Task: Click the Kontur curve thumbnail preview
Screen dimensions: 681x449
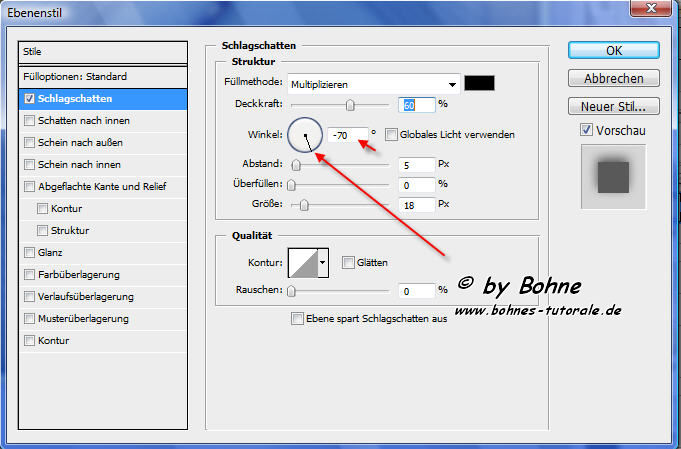Action: click(x=301, y=263)
